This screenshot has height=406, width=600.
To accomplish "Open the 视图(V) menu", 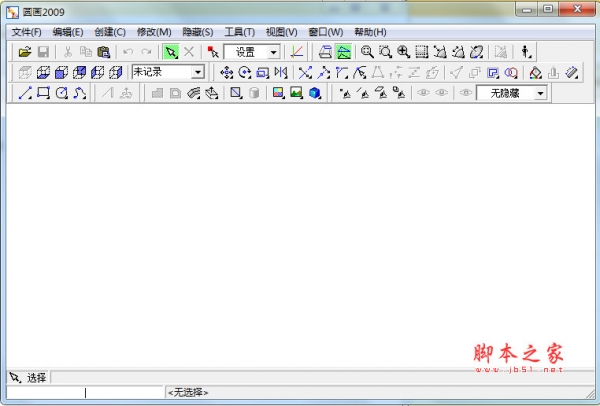I will tap(282, 32).
